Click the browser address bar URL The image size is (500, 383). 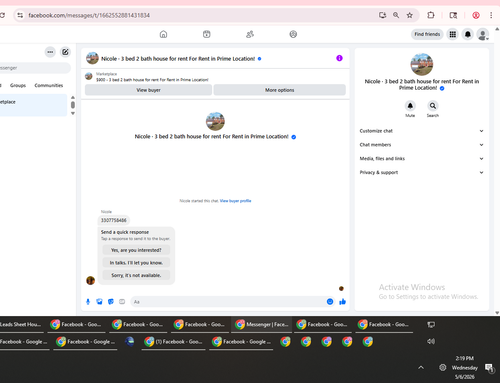click(89, 15)
